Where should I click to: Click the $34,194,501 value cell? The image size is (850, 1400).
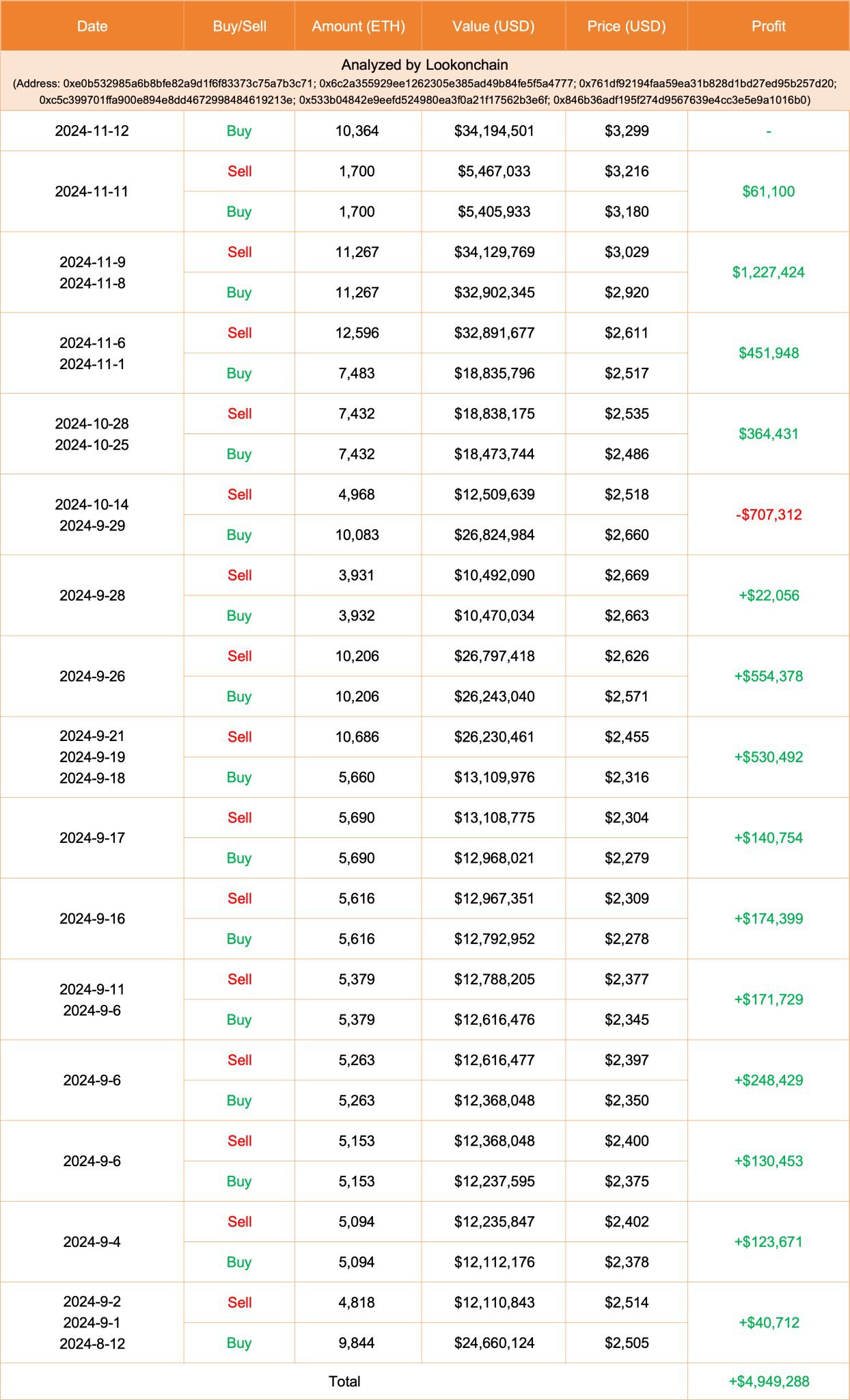point(493,131)
